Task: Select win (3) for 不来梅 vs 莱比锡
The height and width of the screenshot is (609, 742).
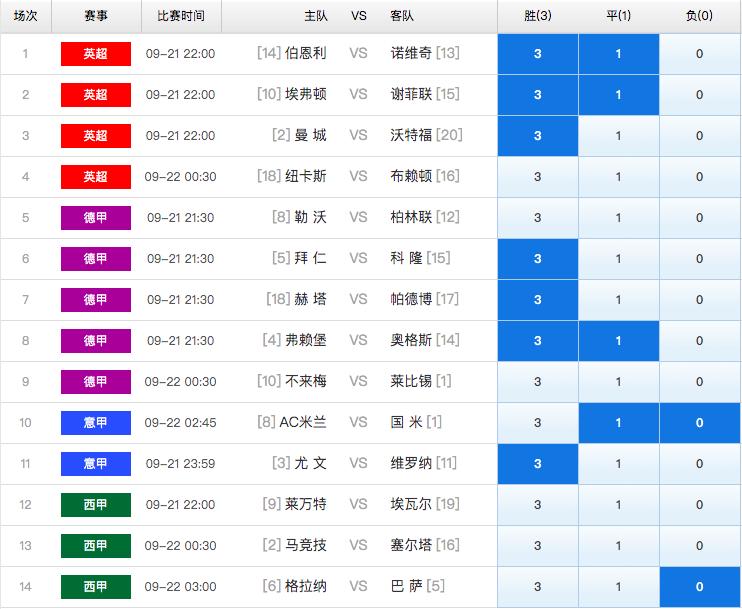Action: tap(538, 382)
